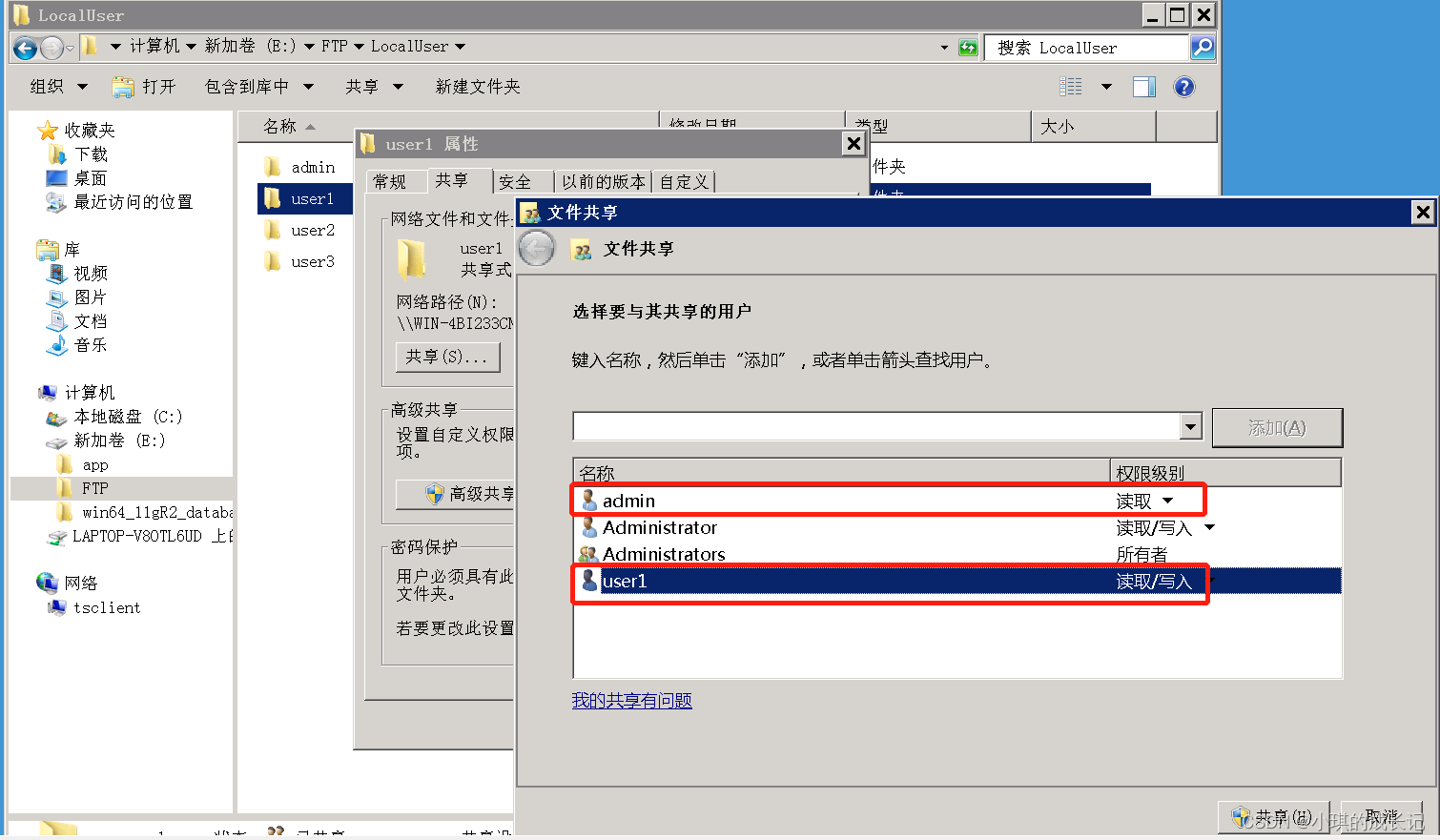Open permission level dropdown for admin
The height and width of the screenshot is (840, 1440).
click(x=1168, y=501)
